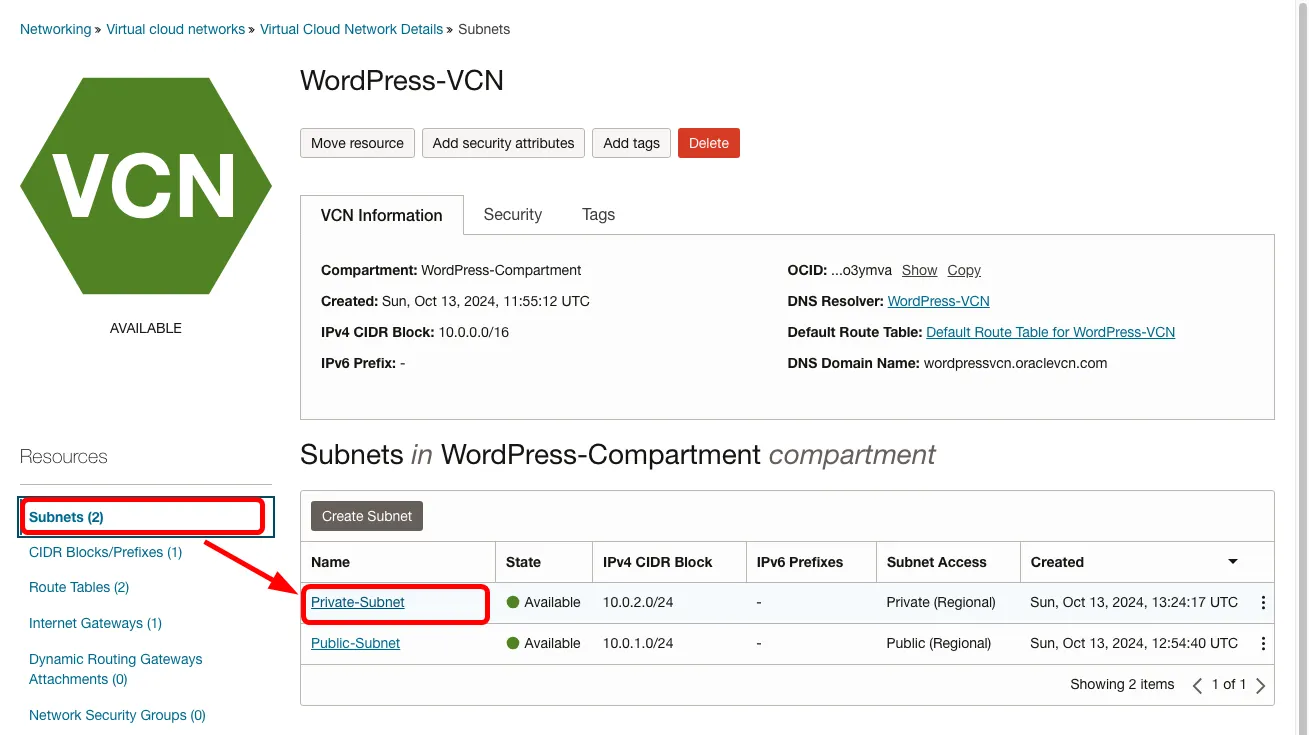The width and height of the screenshot is (1309, 735).
Task: Click the DNS Domain Name value
Action: [x=1016, y=363]
